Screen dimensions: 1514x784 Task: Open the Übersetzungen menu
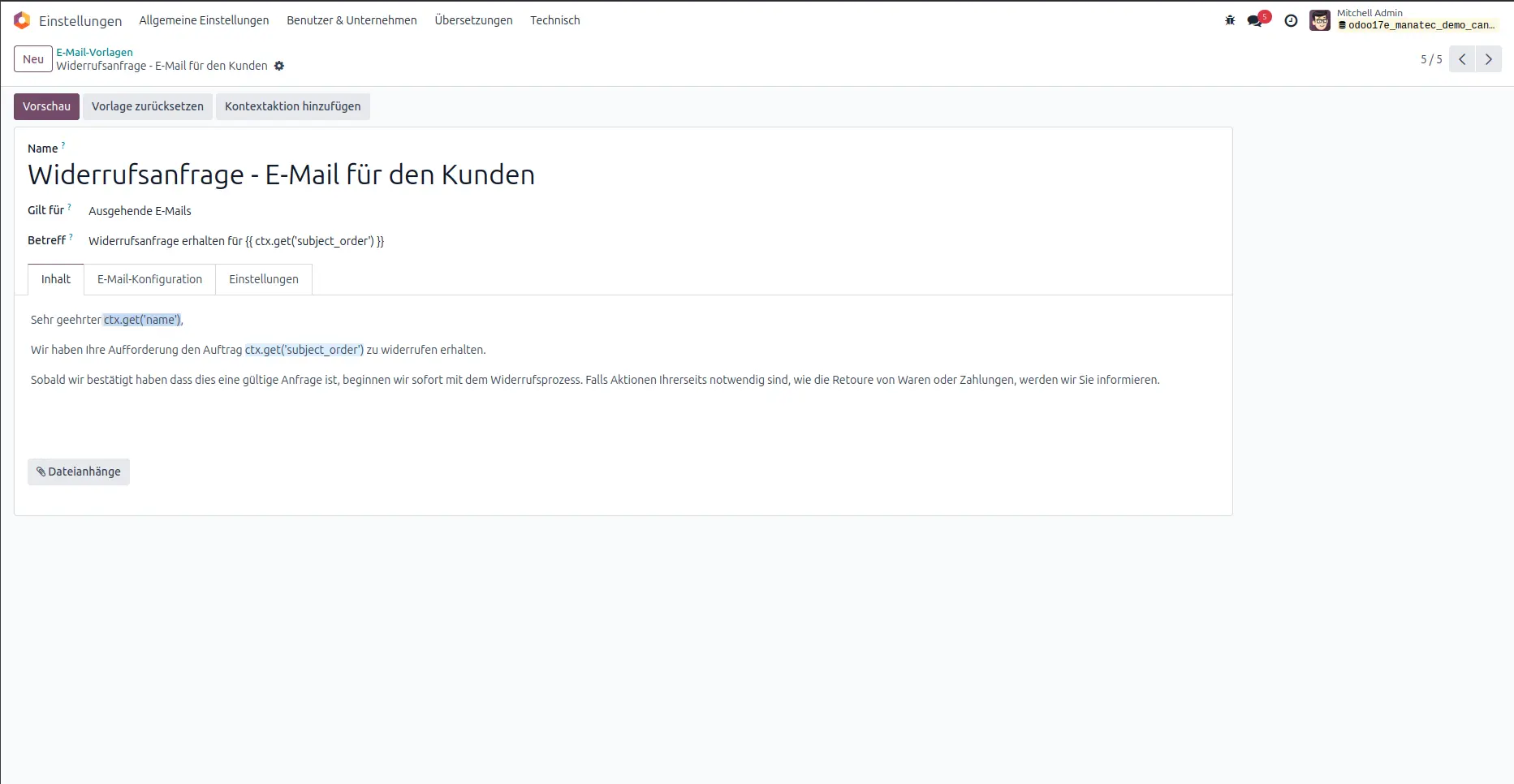tap(473, 20)
